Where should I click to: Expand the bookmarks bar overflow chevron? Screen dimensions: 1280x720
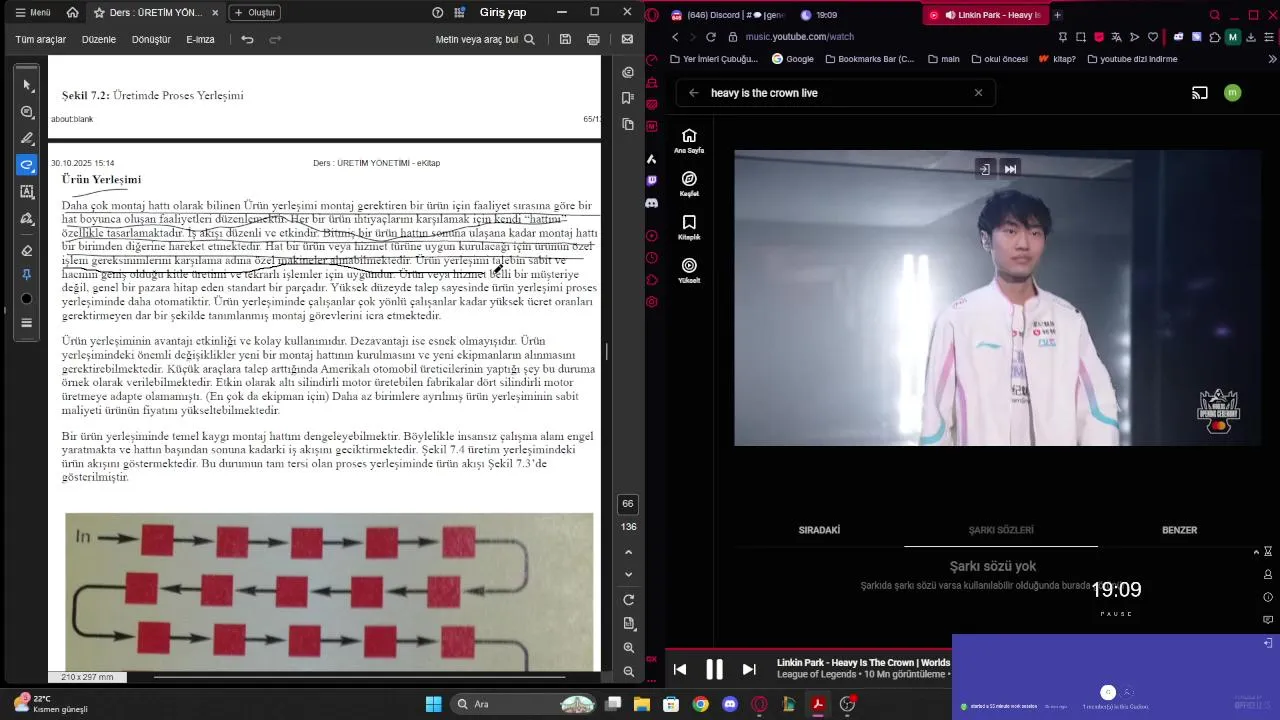pos(1272,59)
